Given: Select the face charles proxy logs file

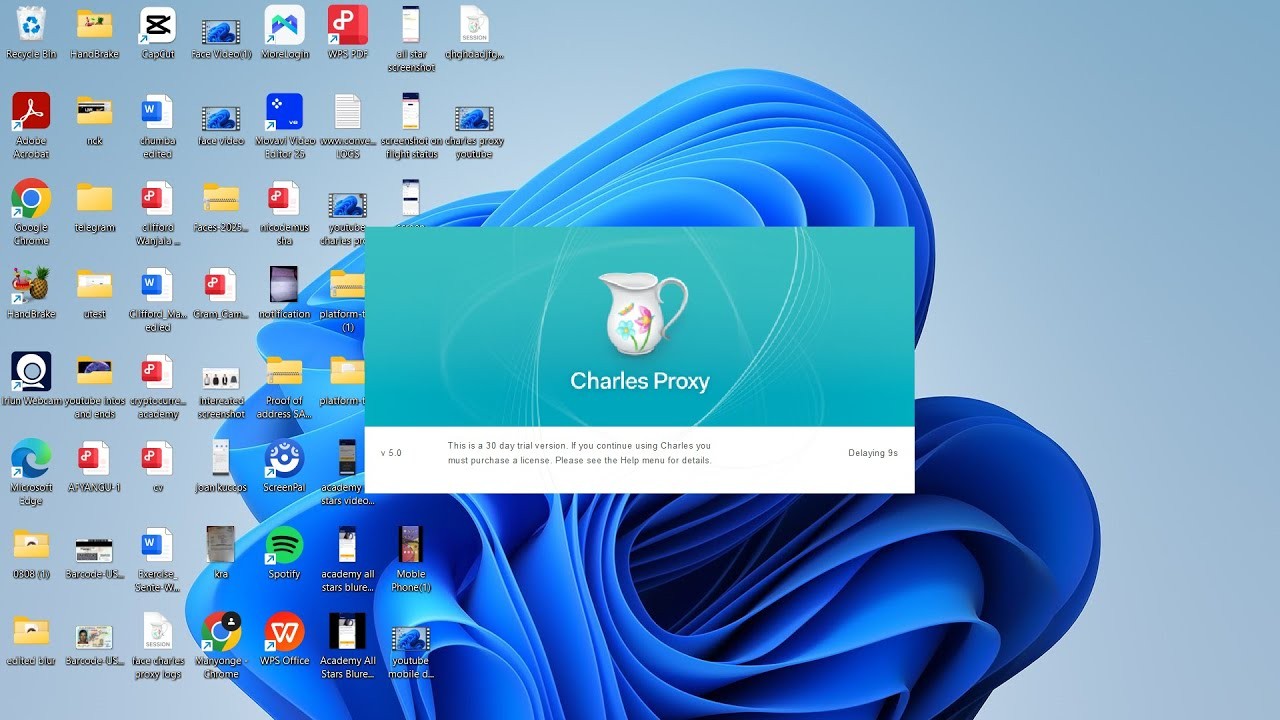Looking at the screenshot, I should tap(158, 646).
